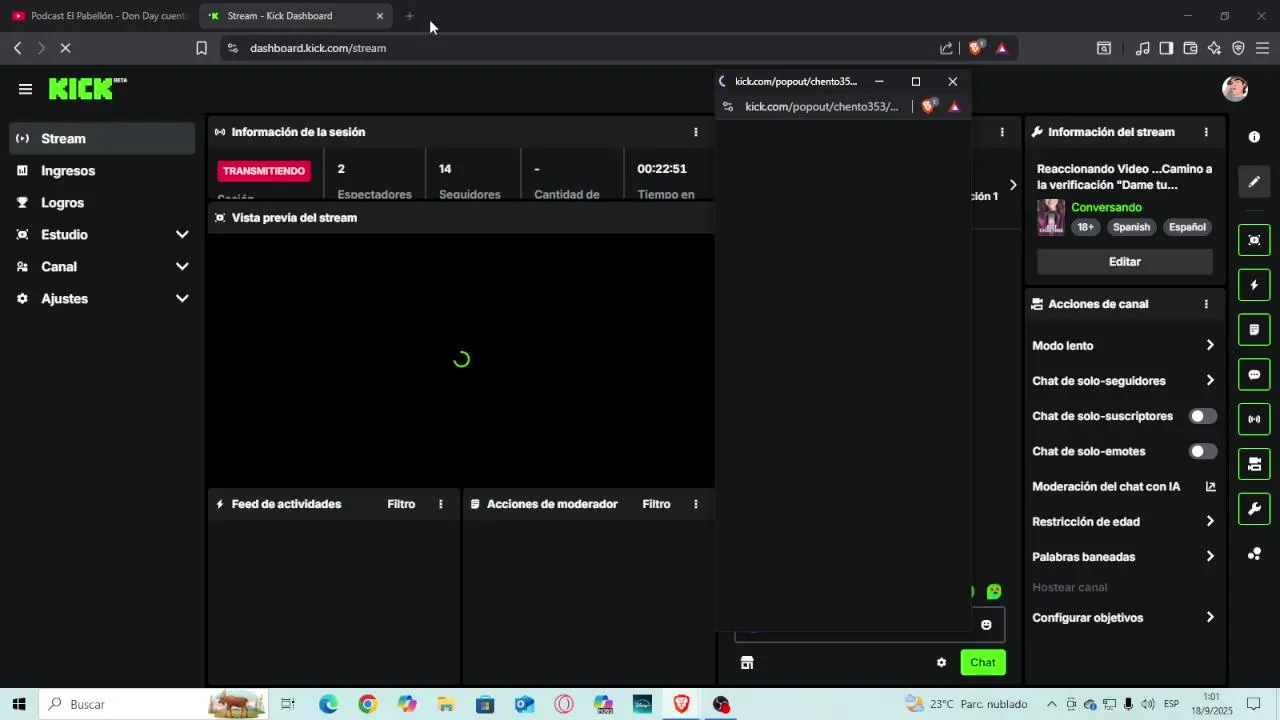Open the emote picker smiley icon
The height and width of the screenshot is (720, 1280).
[986, 625]
